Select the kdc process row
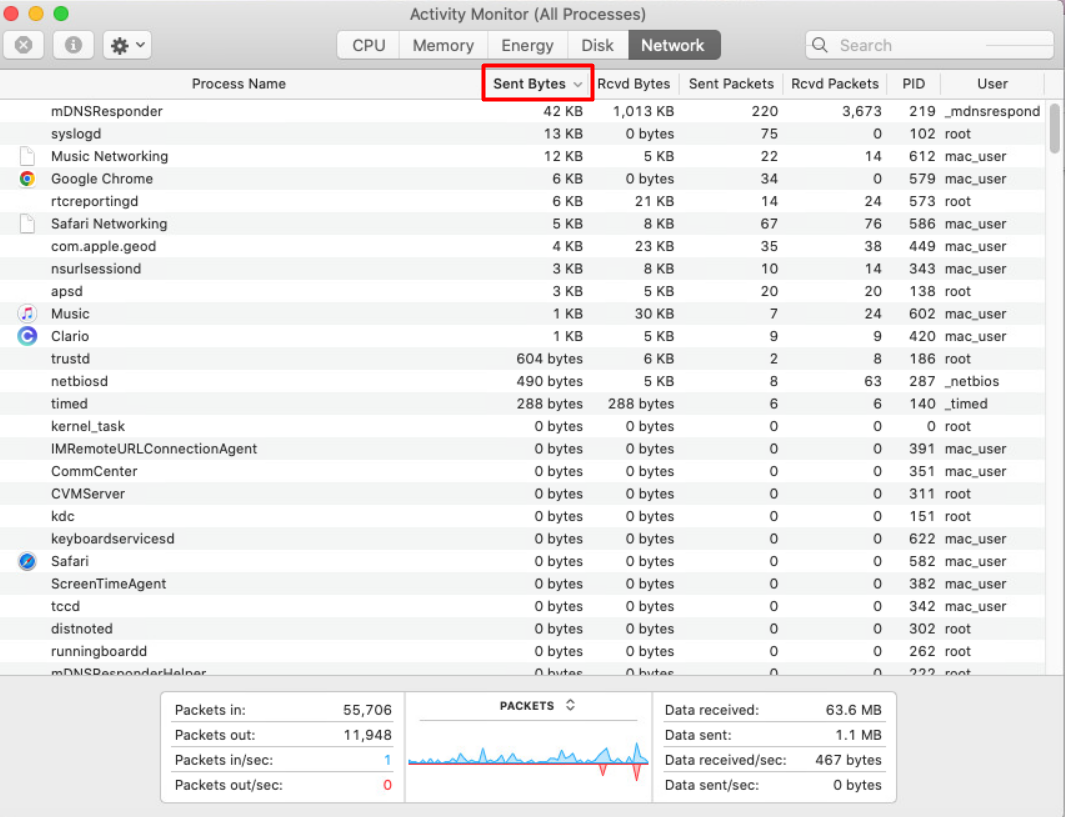The height and width of the screenshot is (817, 1065). pyautogui.click(x=522, y=516)
